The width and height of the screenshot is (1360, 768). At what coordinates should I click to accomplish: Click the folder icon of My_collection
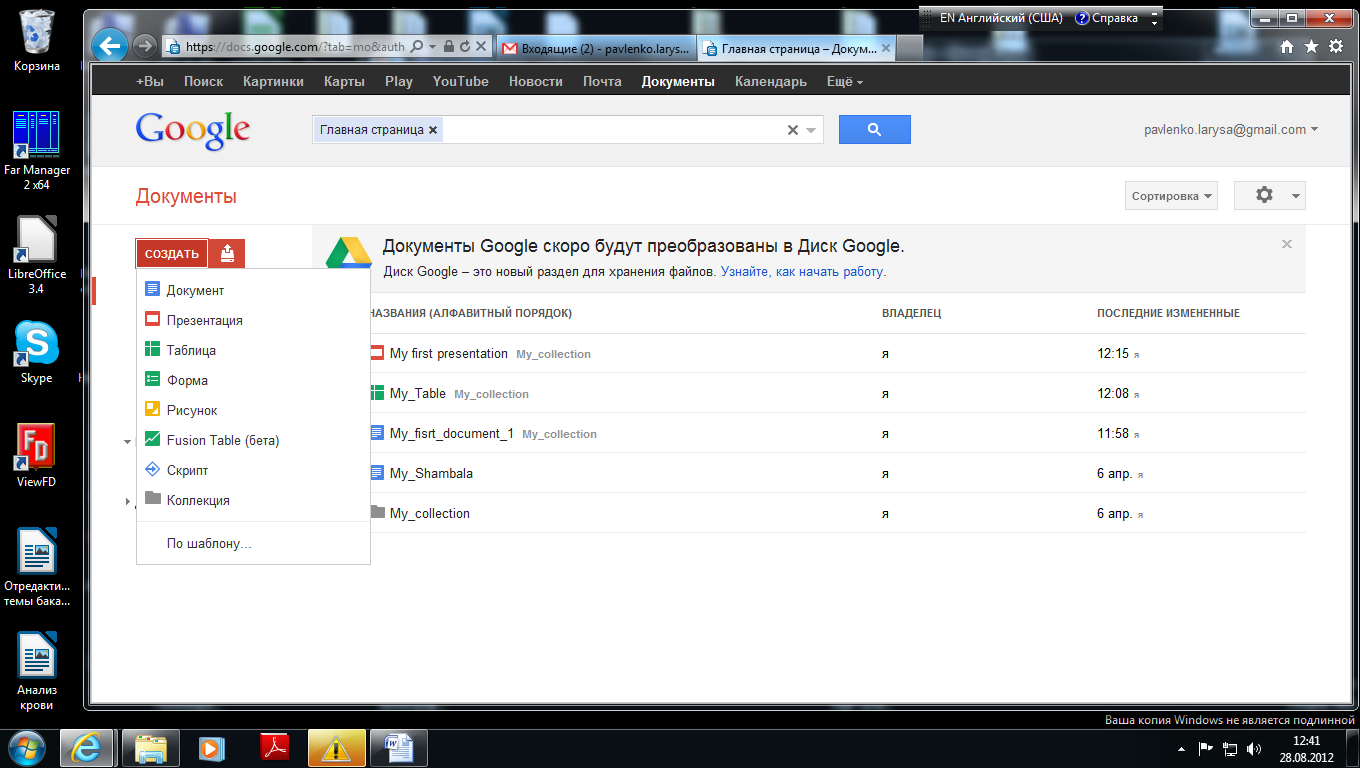pos(377,512)
